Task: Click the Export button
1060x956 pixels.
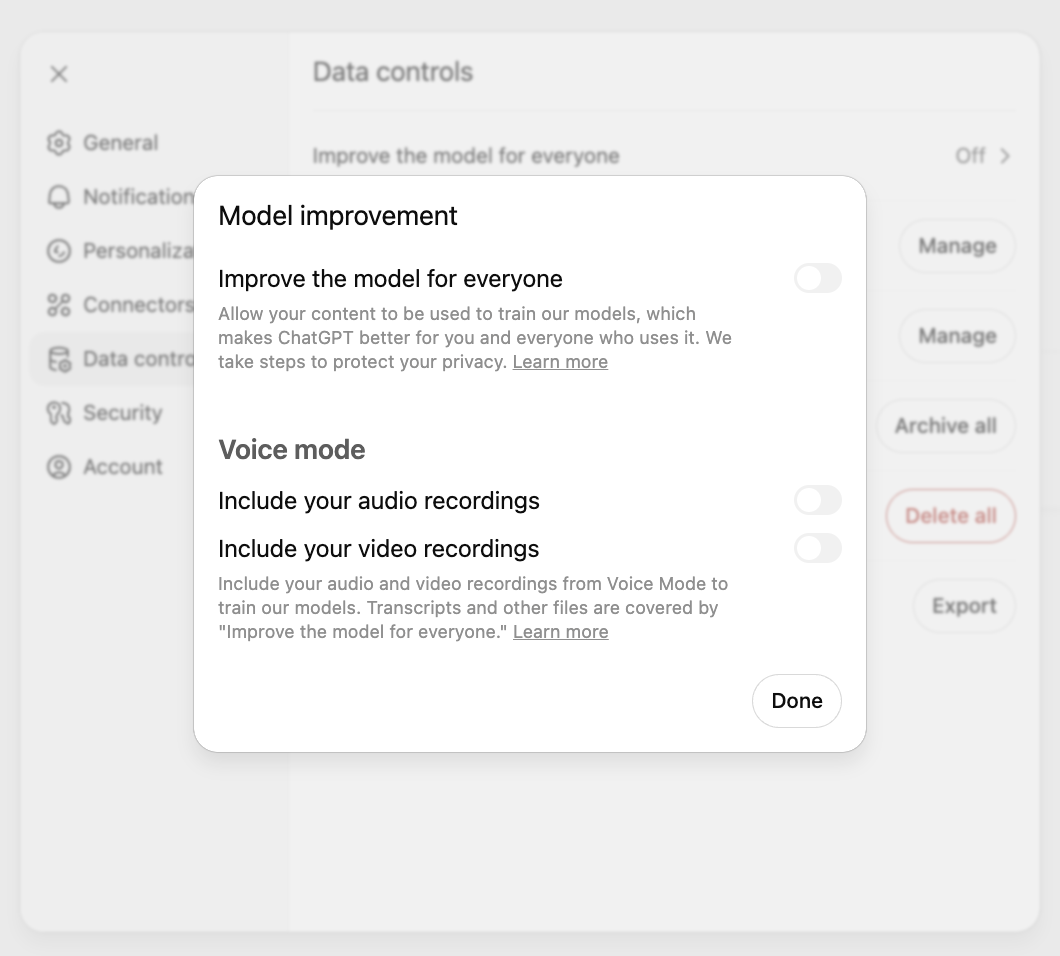Action: coord(964,606)
